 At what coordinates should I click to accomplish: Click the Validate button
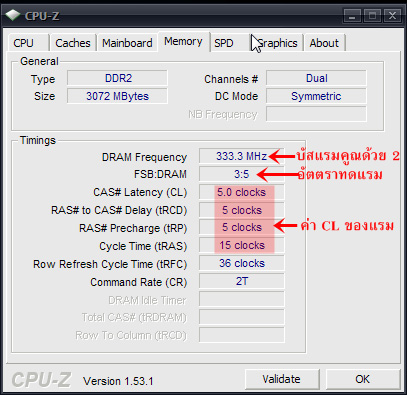(282, 379)
